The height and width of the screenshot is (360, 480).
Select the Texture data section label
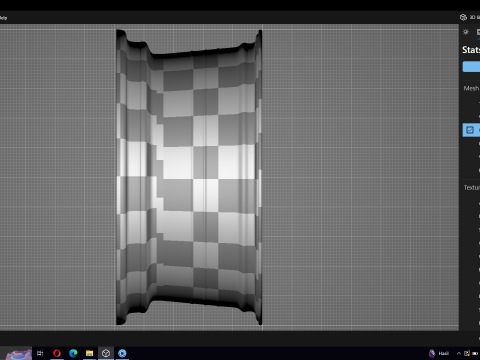[x=472, y=187]
